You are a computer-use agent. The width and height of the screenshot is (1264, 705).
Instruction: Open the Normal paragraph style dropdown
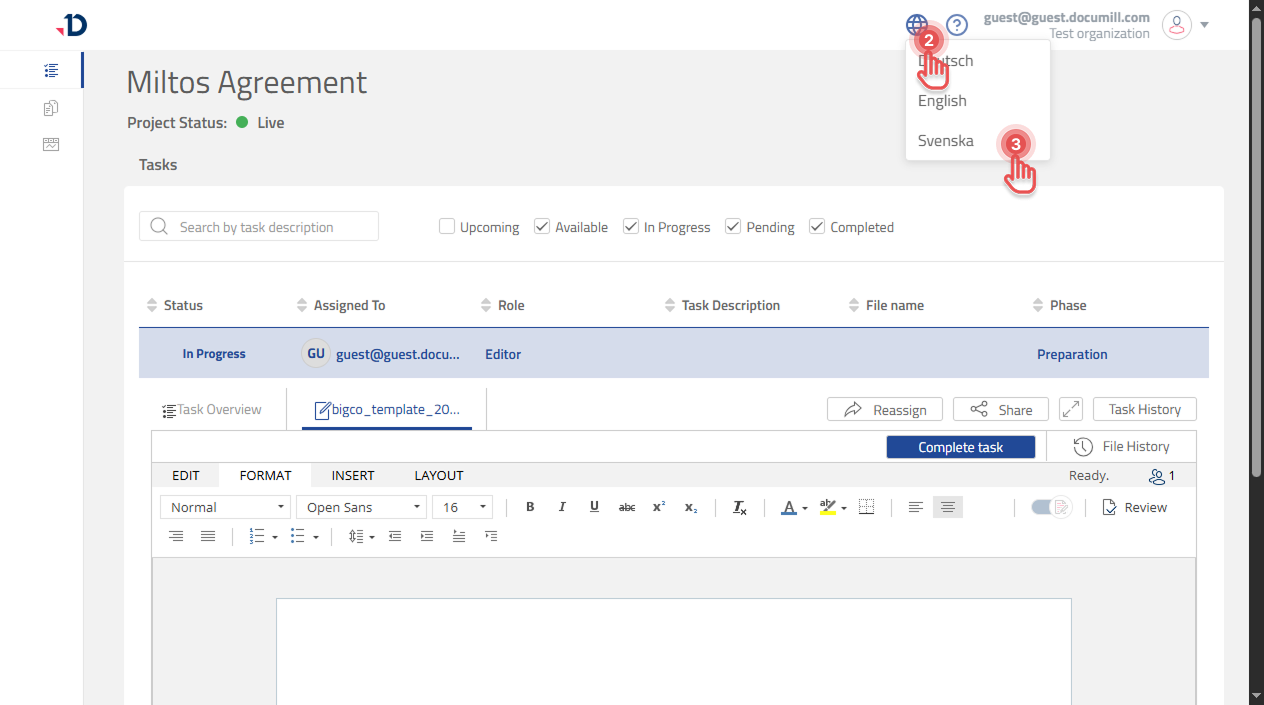(224, 507)
